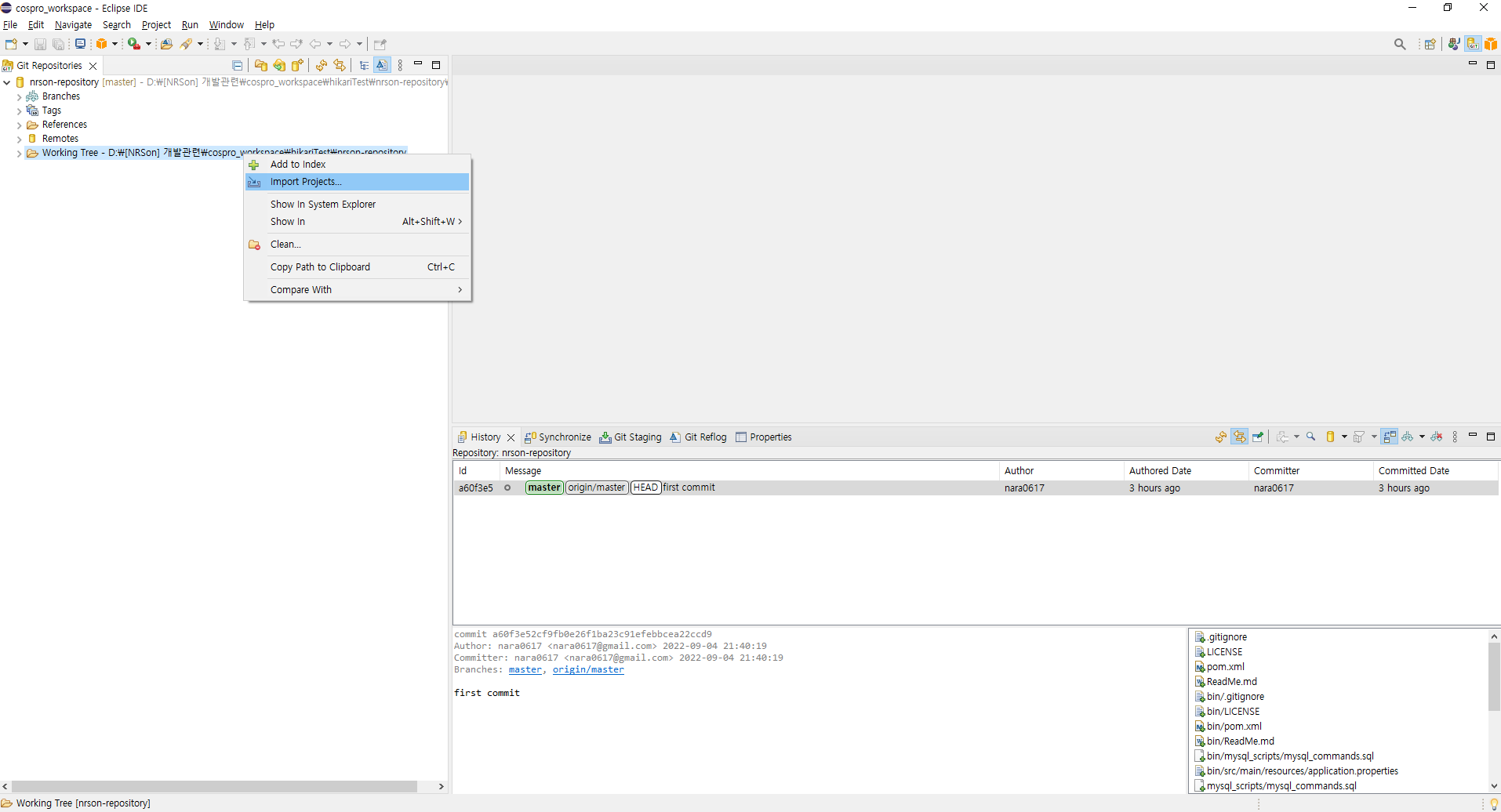
Task: Toggle the highlighted layout icon in History toolbar
Action: point(1390,437)
